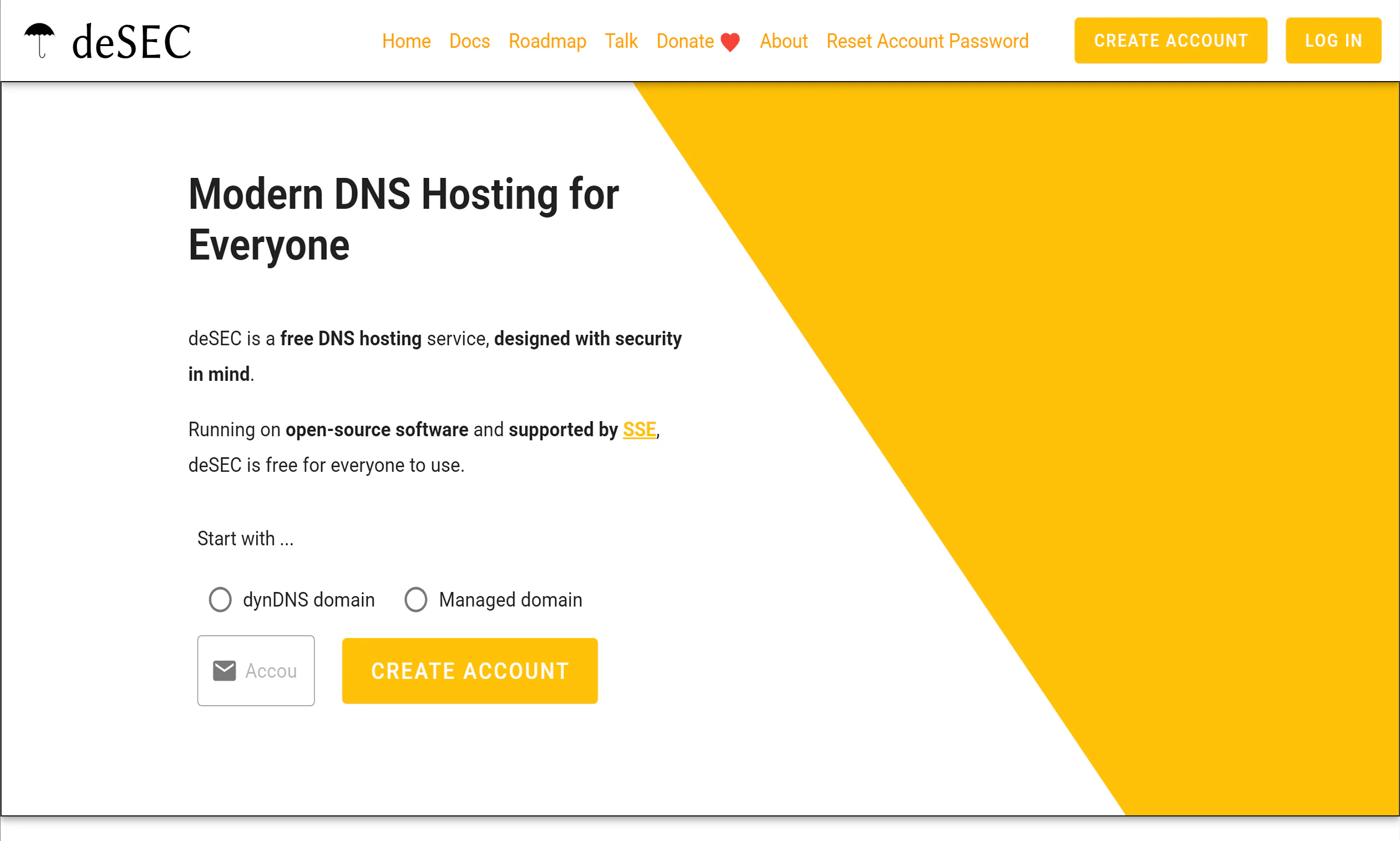Select the dynDNS domain radio button

pyautogui.click(x=220, y=600)
